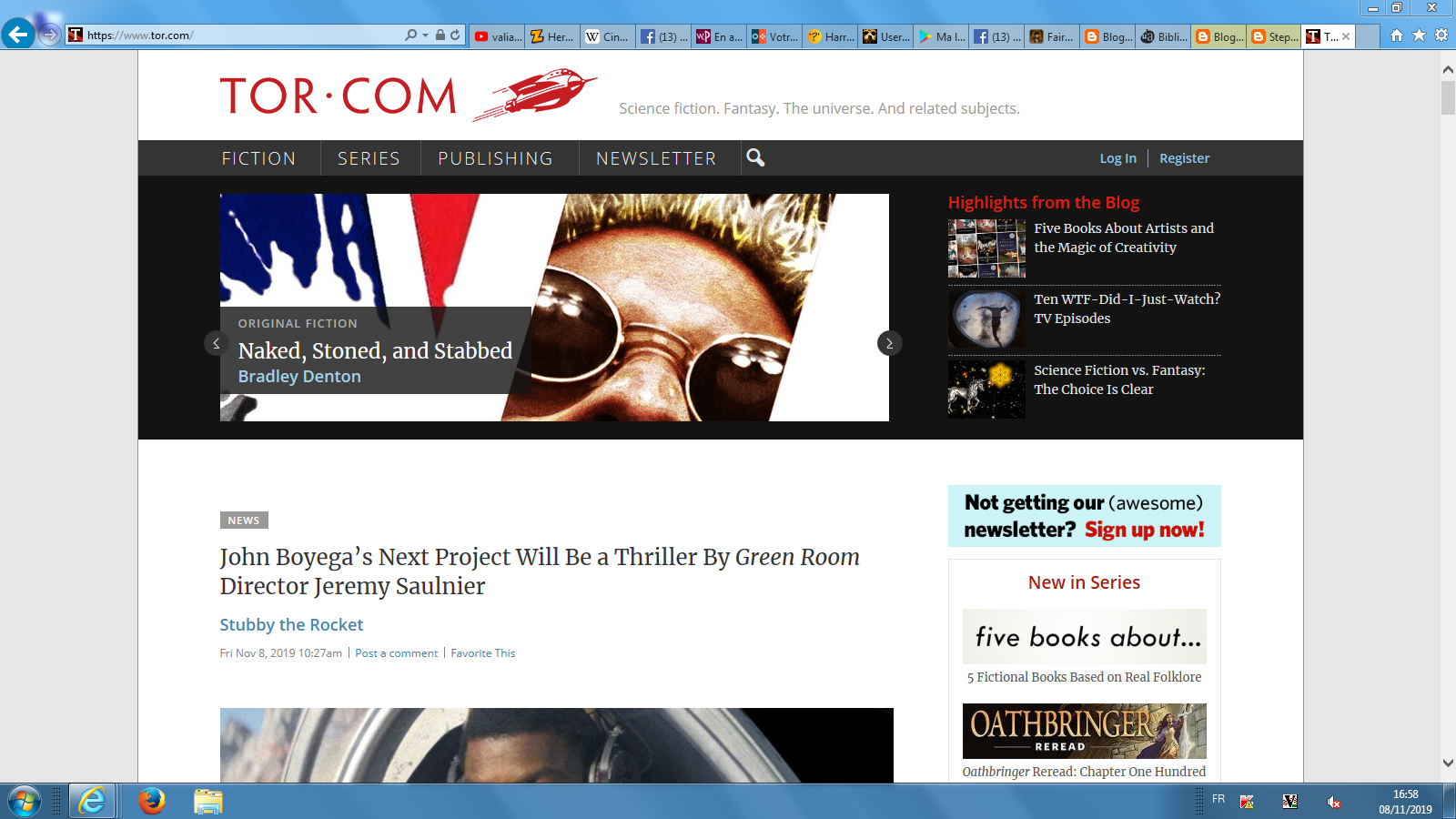
Task: Open 'Science Fiction vs. Fantasy' article
Action: pyautogui.click(x=1119, y=379)
